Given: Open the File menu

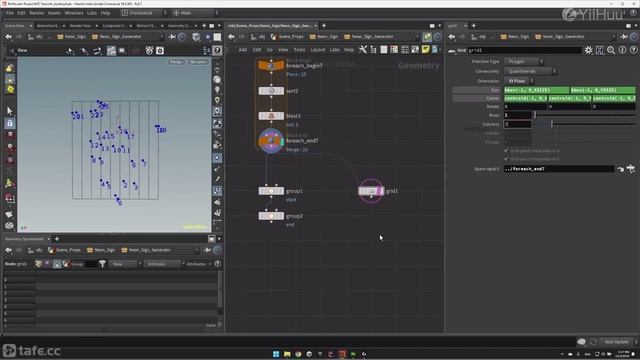Looking at the screenshot, I should 9,13.
